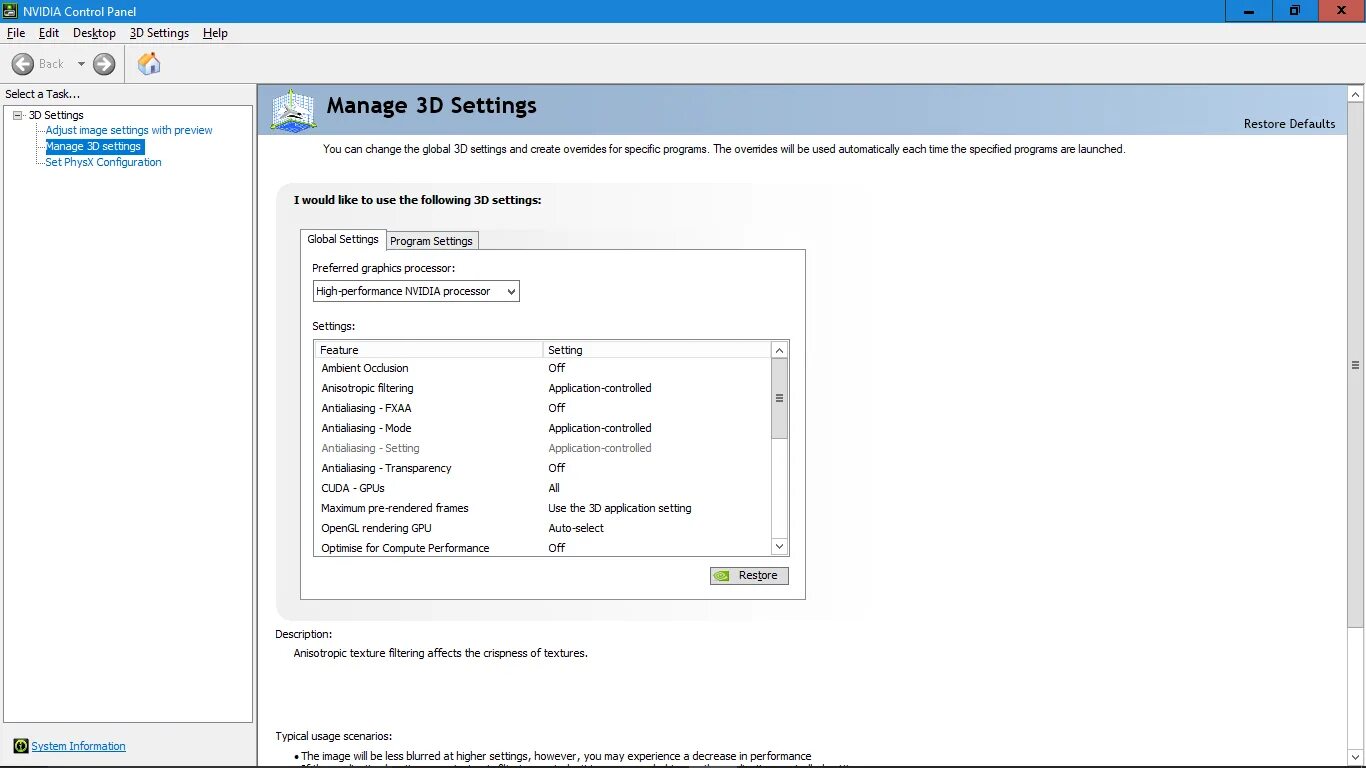Click main page scroll down arrow
1366x768 pixels.
[1356, 758]
